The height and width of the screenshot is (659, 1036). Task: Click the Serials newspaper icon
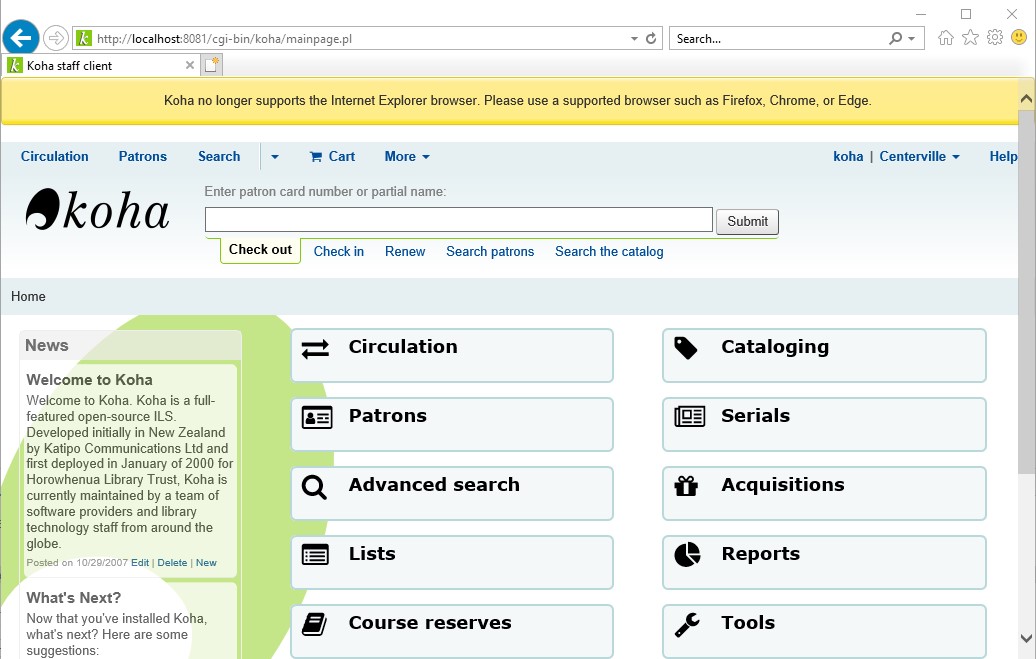pyautogui.click(x=689, y=417)
